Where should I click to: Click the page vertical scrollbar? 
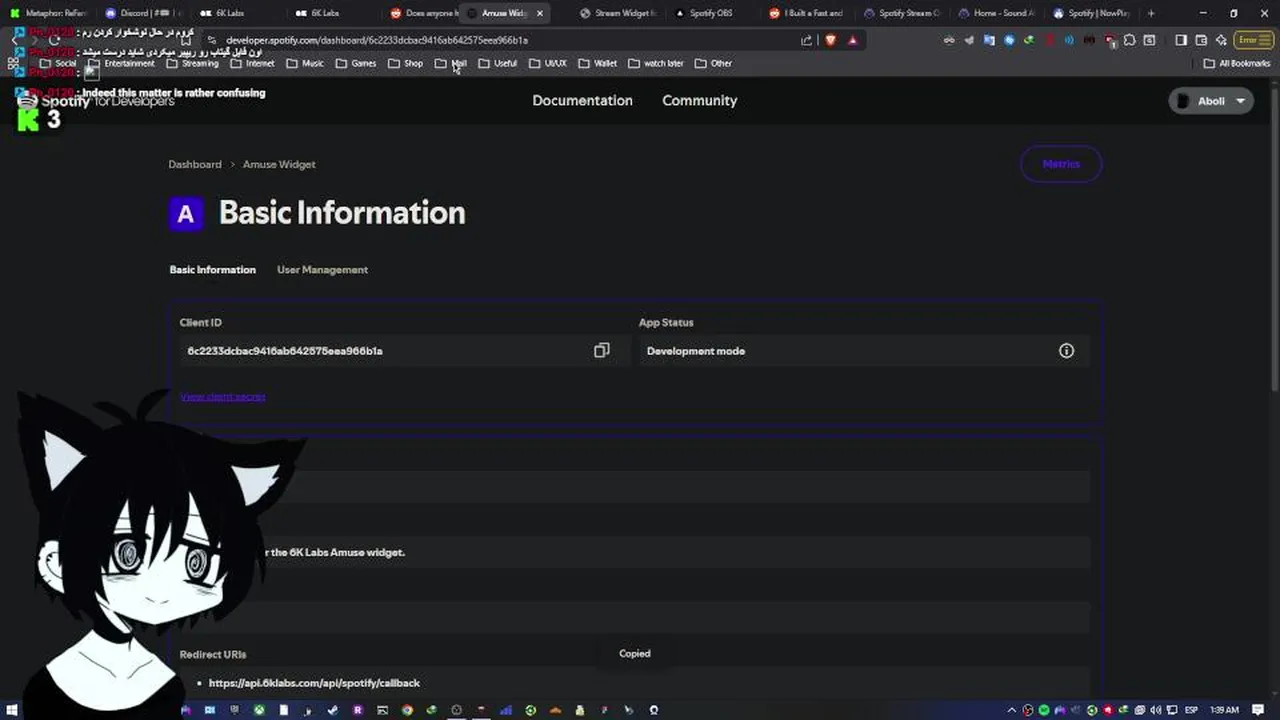[1274, 240]
